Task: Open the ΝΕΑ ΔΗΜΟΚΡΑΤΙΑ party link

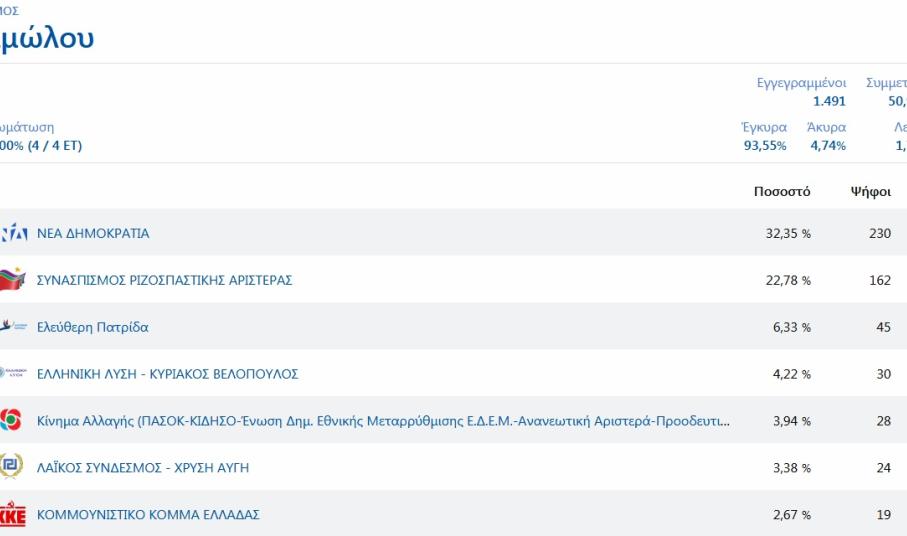Action: pos(93,233)
